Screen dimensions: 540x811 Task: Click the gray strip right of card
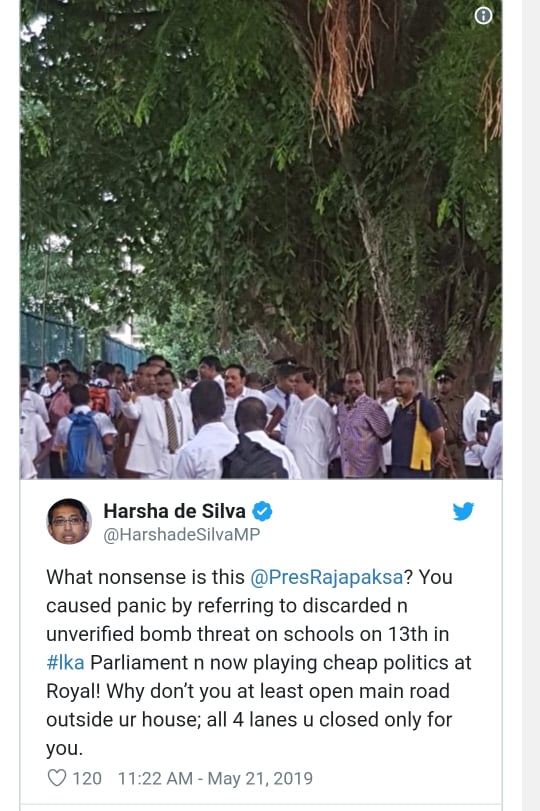point(531,406)
